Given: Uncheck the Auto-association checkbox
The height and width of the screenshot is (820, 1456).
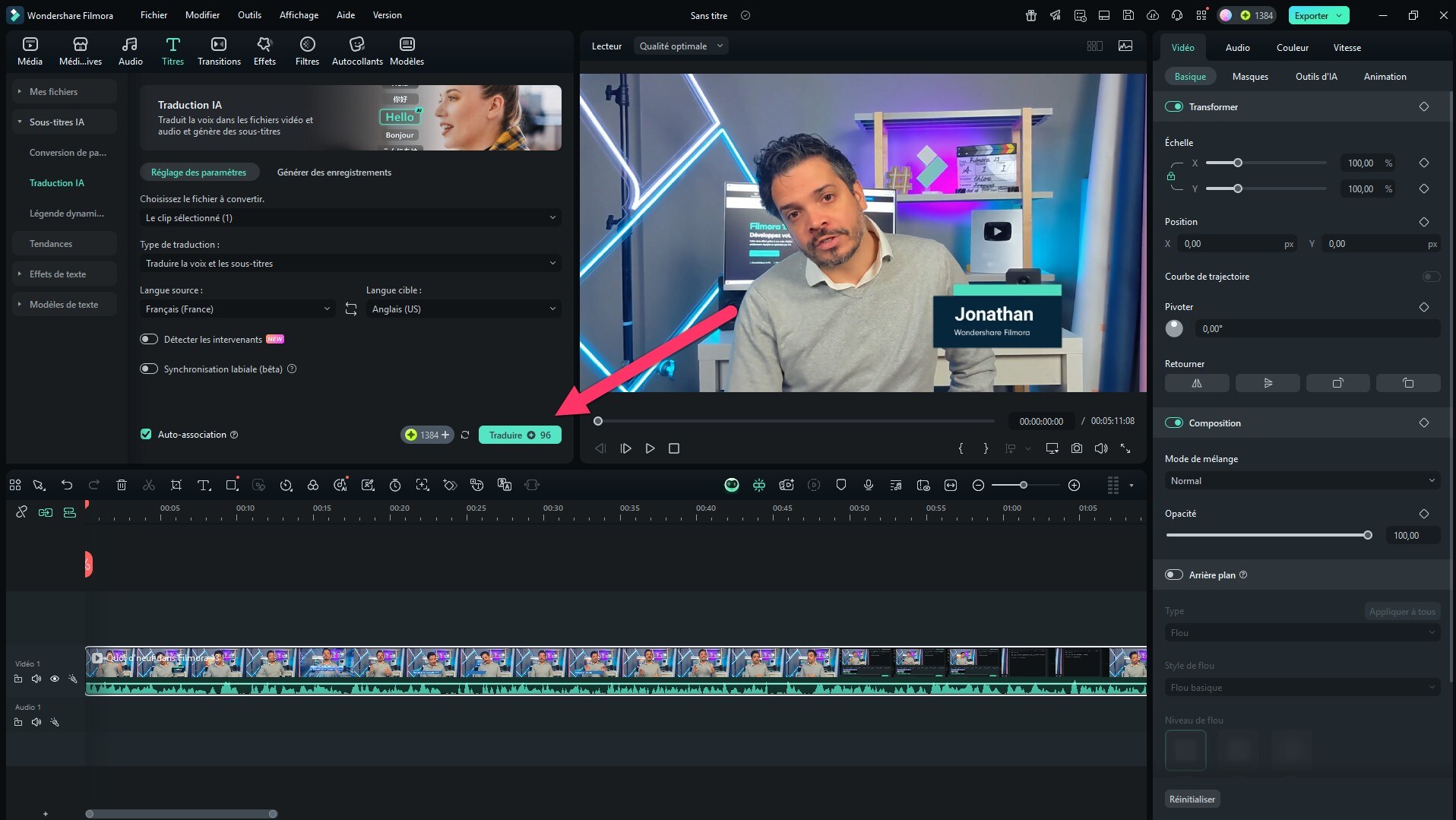Looking at the screenshot, I should coord(146,434).
